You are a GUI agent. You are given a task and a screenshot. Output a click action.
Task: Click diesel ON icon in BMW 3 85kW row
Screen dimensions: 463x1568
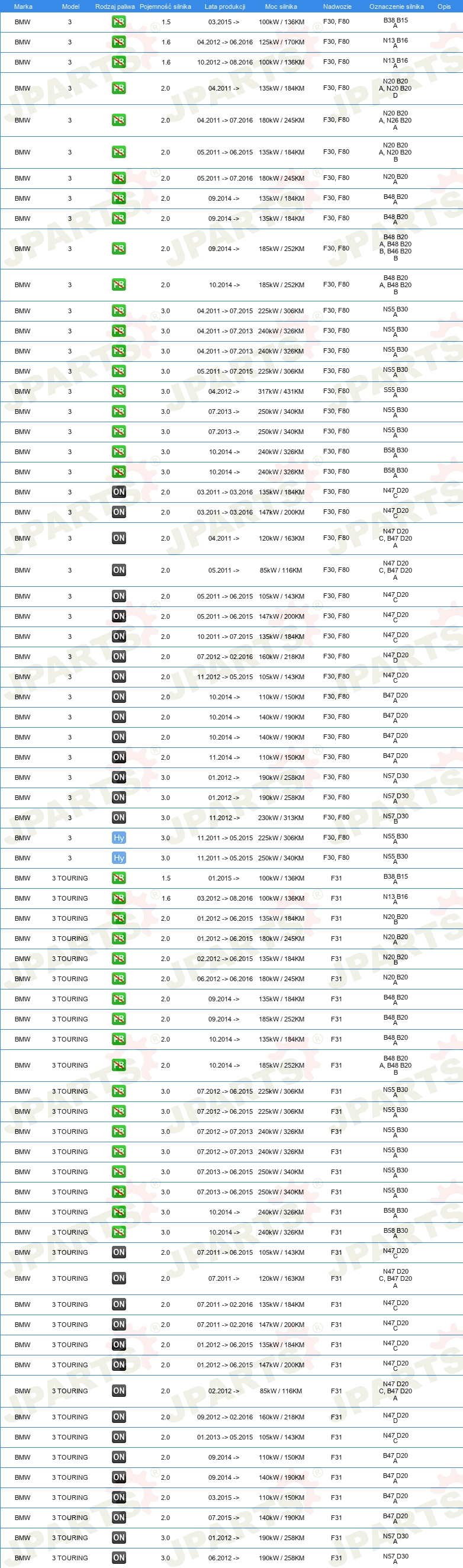[118, 570]
